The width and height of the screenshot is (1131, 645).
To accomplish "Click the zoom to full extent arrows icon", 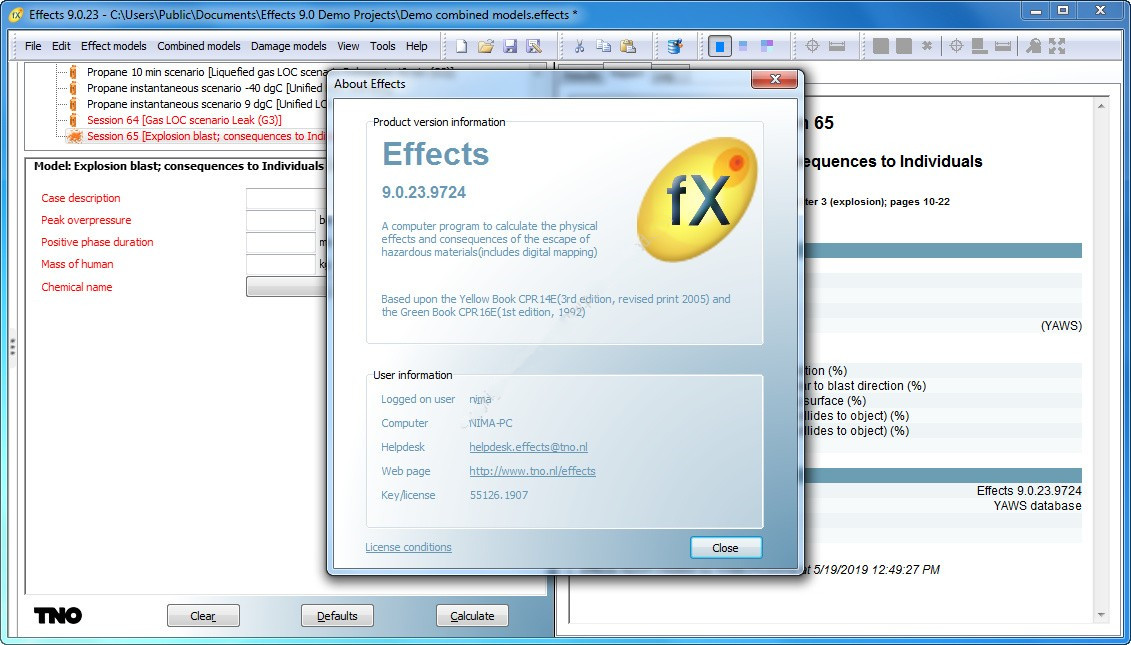I will coord(1057,46).
